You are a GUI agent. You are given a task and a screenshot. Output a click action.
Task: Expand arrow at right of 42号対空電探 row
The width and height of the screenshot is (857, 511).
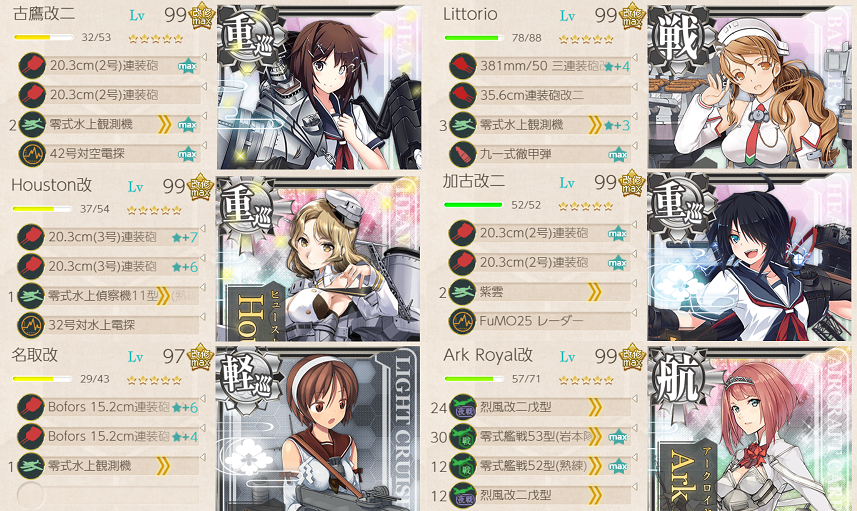pyautogui.click(x=204, y=145)
